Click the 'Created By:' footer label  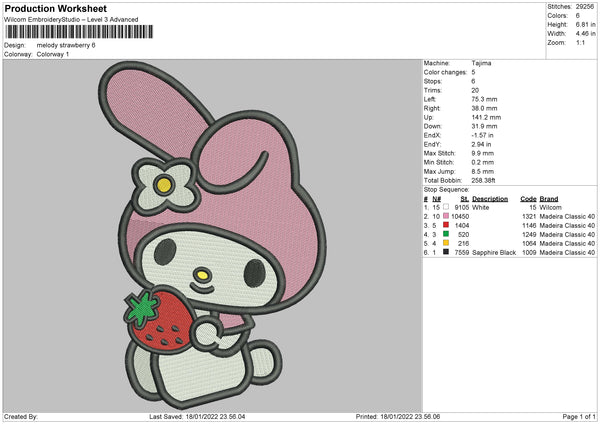click(x=21, y=416)
